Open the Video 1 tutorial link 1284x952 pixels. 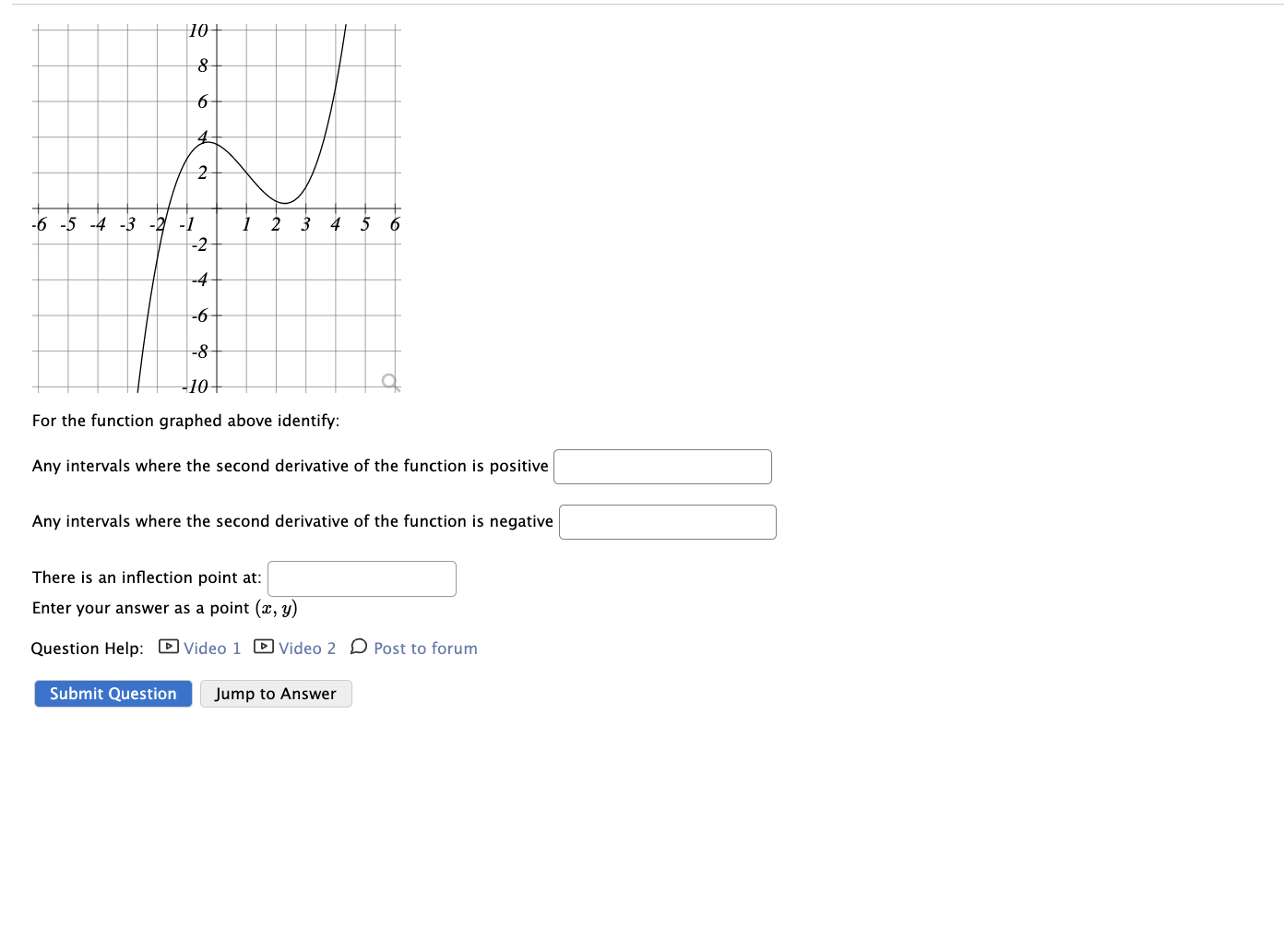point(210,648)
